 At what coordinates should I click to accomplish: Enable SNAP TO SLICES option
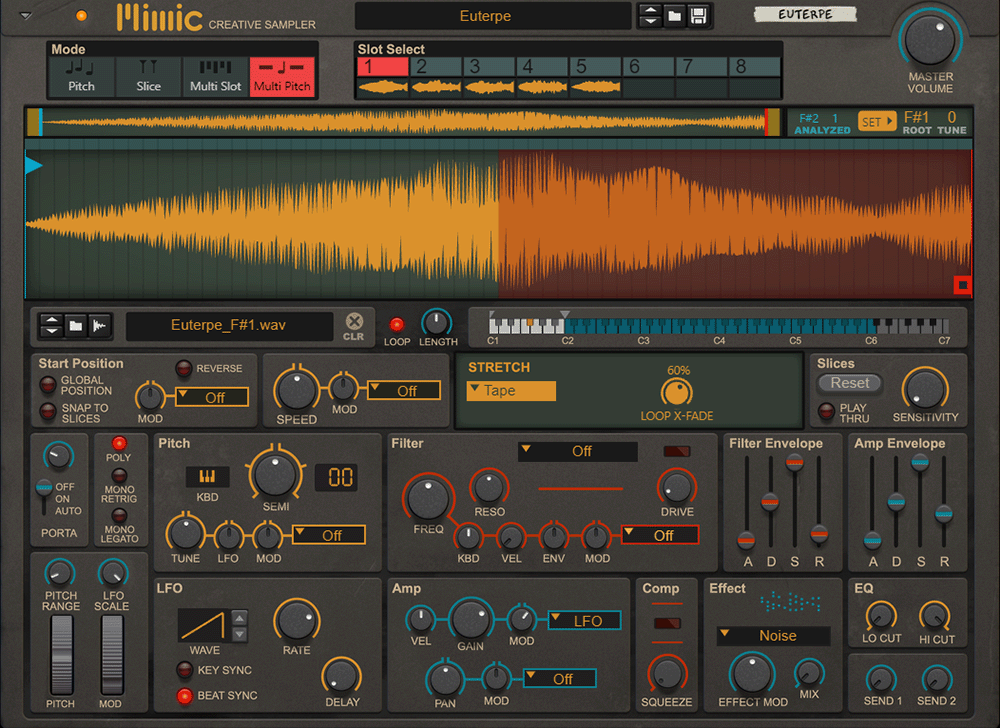(x=48, y=412)
